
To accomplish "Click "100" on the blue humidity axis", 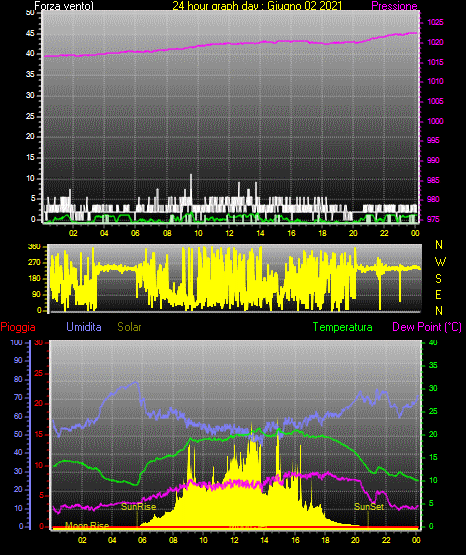I will (x=16, y=343).
